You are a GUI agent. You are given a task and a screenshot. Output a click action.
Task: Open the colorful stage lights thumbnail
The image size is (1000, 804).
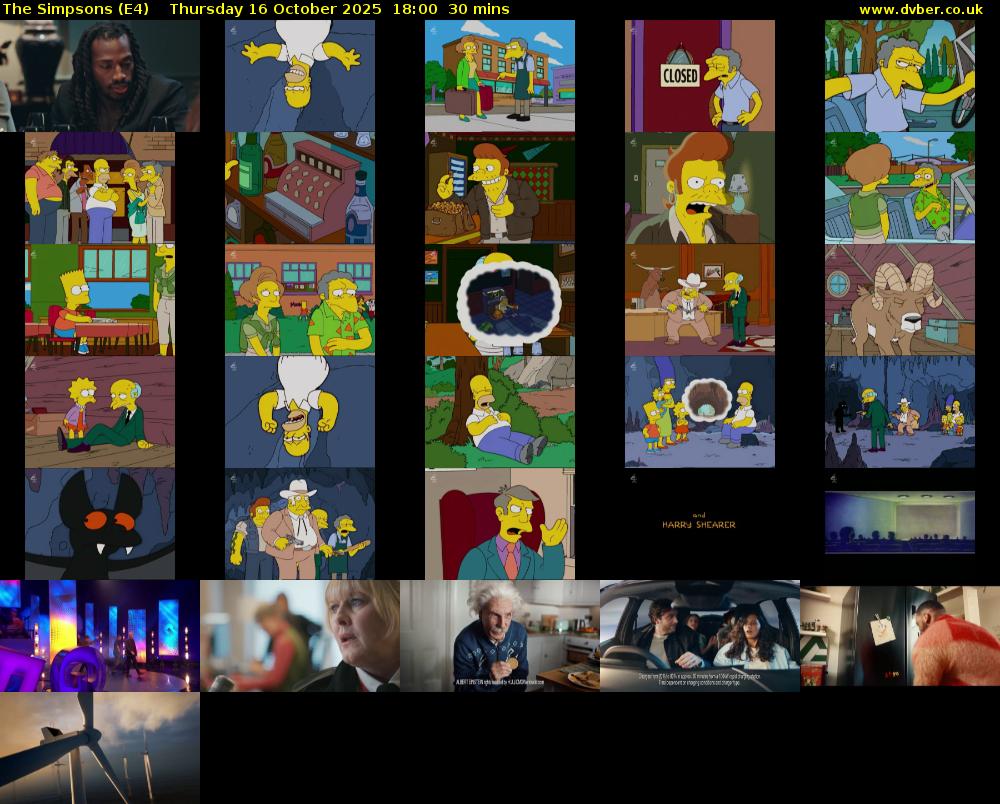pos(100,636)
